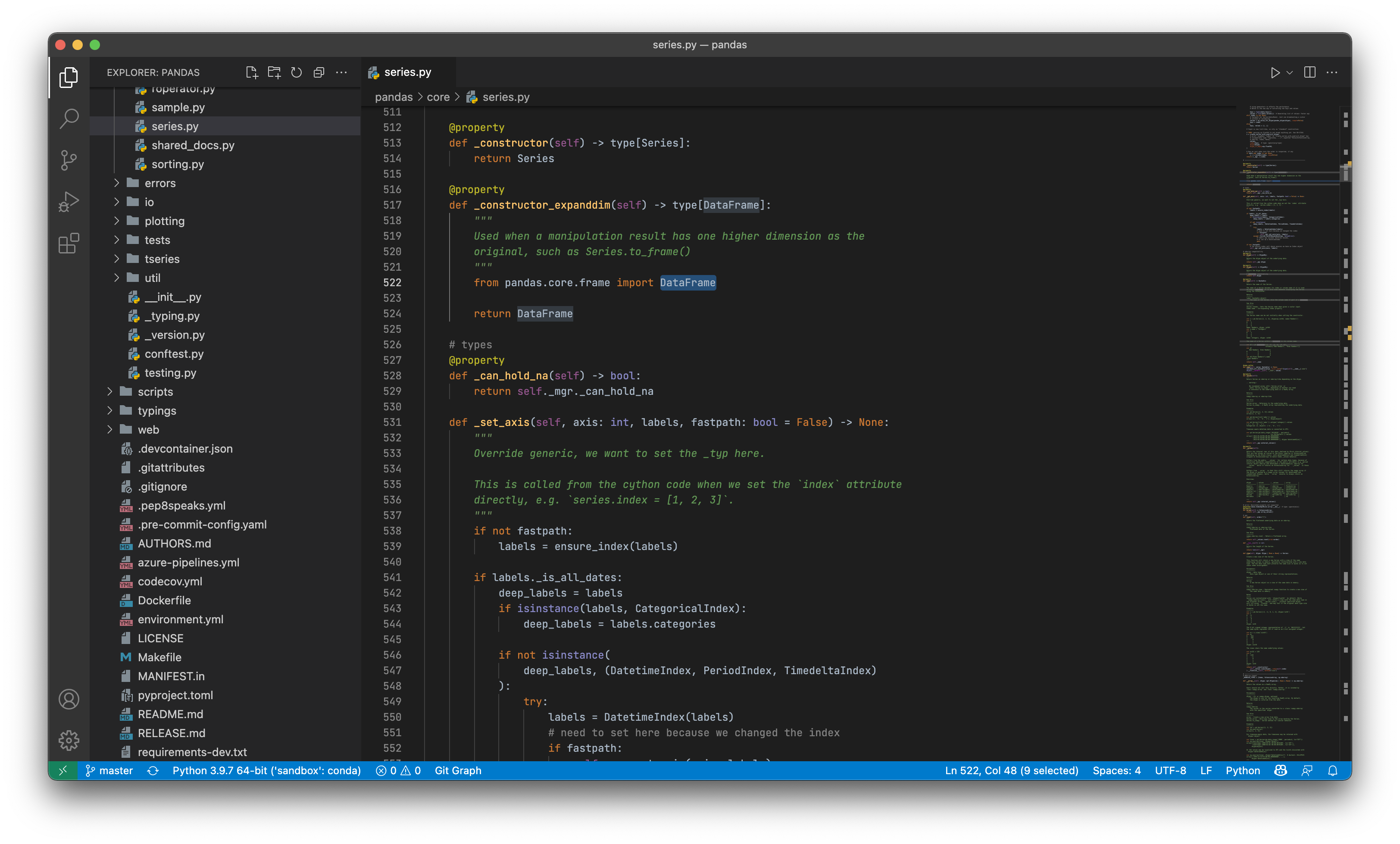The height and width of the screenshot is (844, 1400).
Task: Run the Python file with play button
Action: (1275, 72)
